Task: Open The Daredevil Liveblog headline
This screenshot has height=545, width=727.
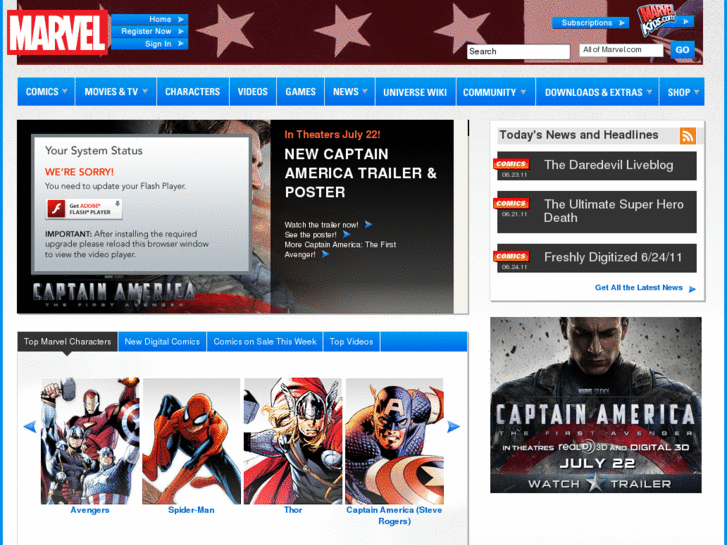Action: (608, 165)
